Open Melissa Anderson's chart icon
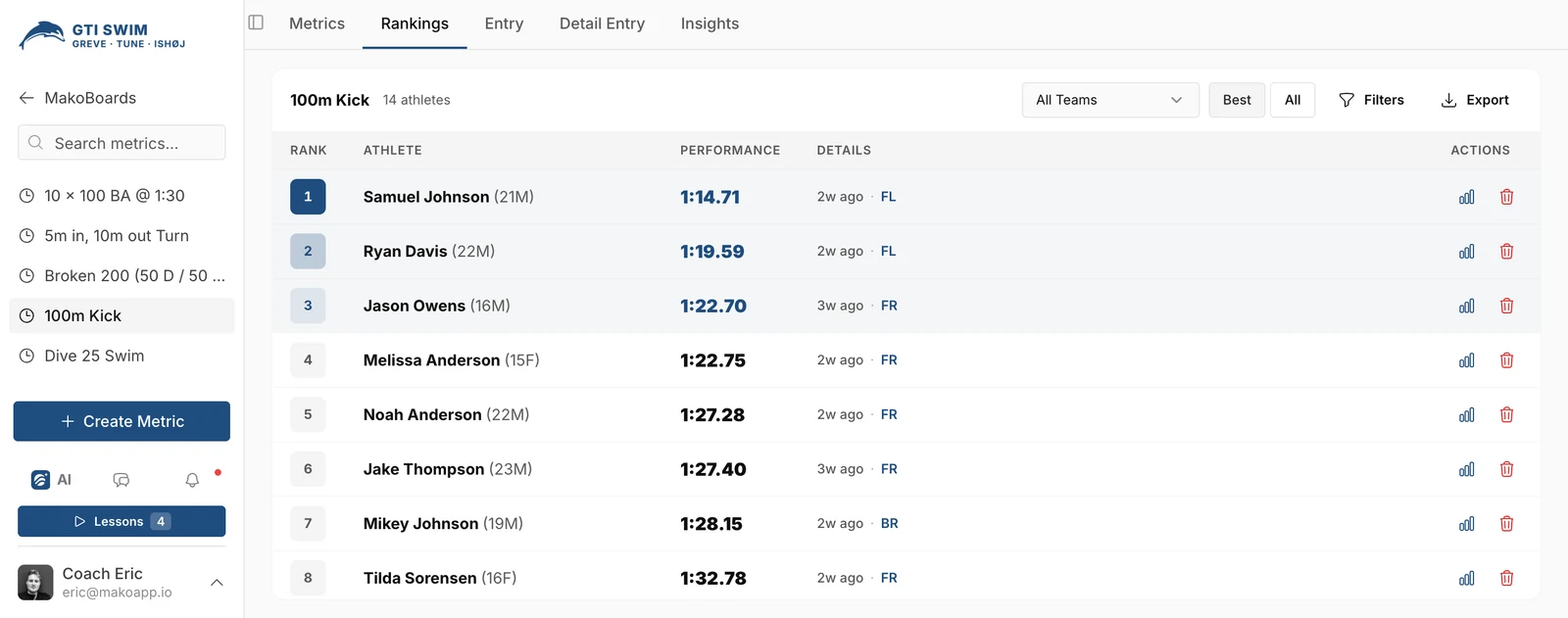The width and height of the screenshot is (1568, 618). tap(1466, 360)
